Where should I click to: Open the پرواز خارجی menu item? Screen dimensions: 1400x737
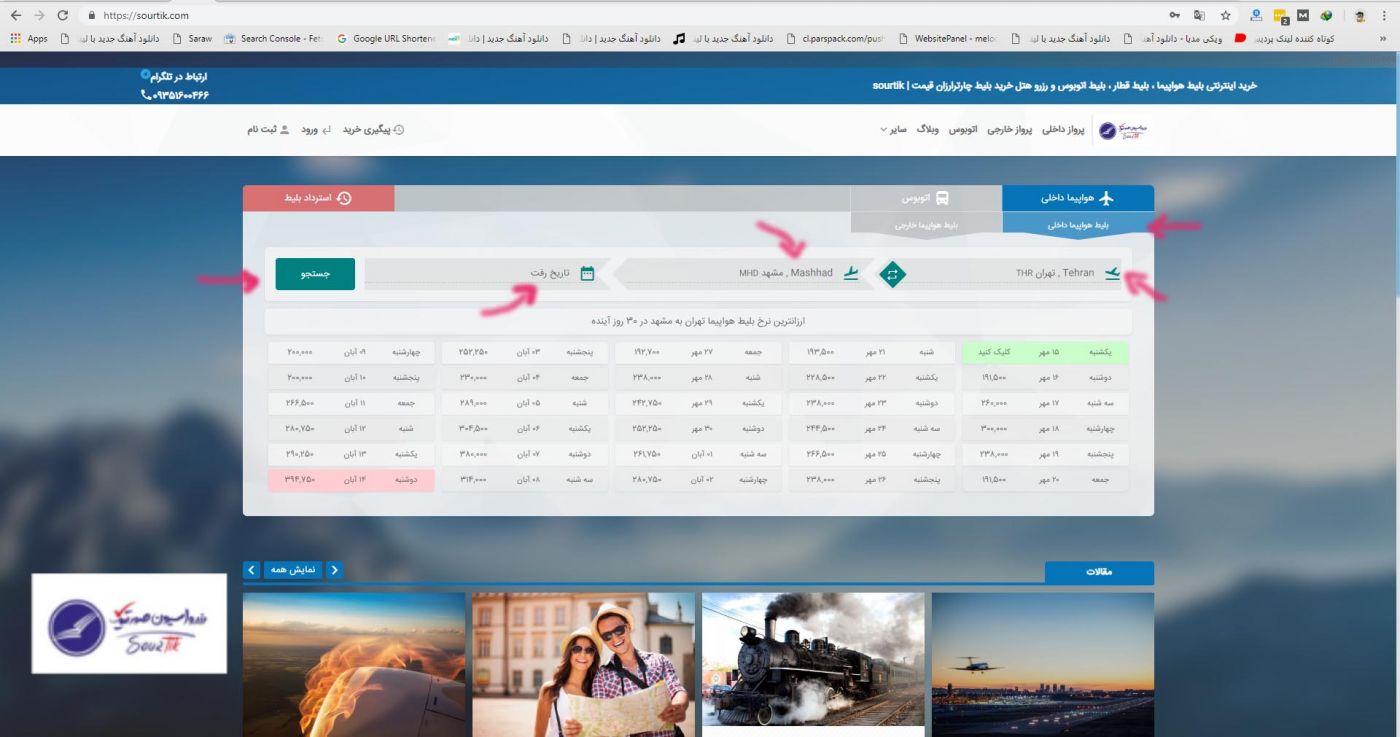(1009, 130)
